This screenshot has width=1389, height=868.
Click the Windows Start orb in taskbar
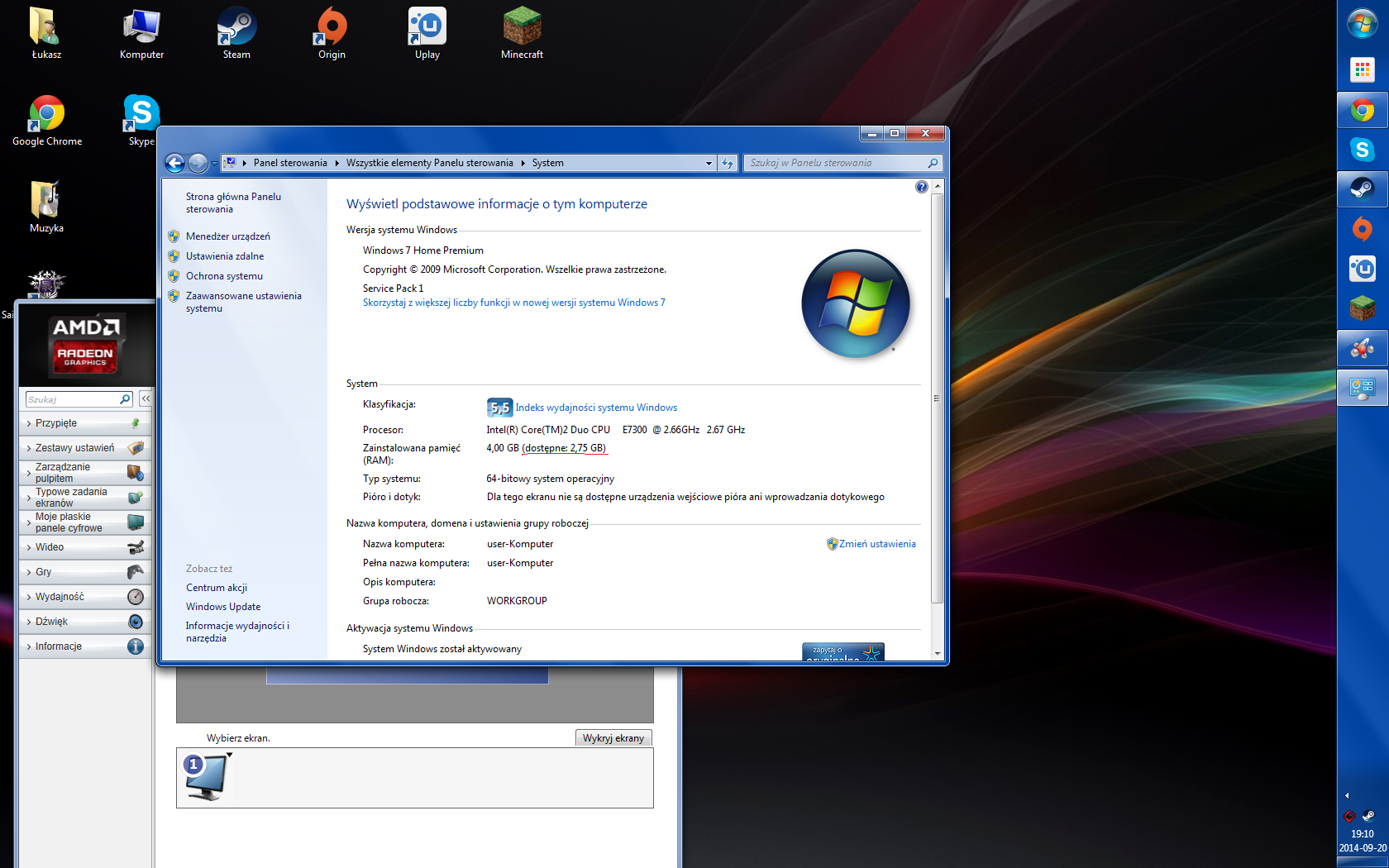point(1363,23)
